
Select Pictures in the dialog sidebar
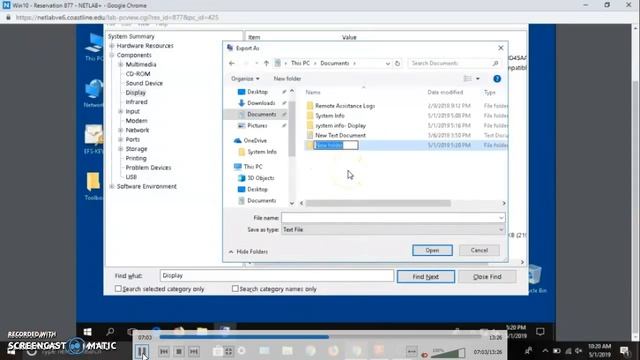pos(257,126)
